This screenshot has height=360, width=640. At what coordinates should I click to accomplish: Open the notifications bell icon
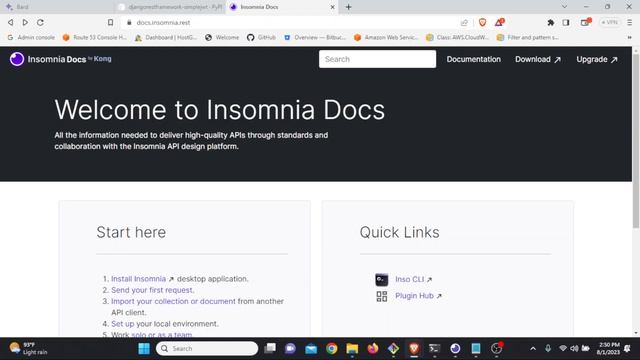pos(627,349)
